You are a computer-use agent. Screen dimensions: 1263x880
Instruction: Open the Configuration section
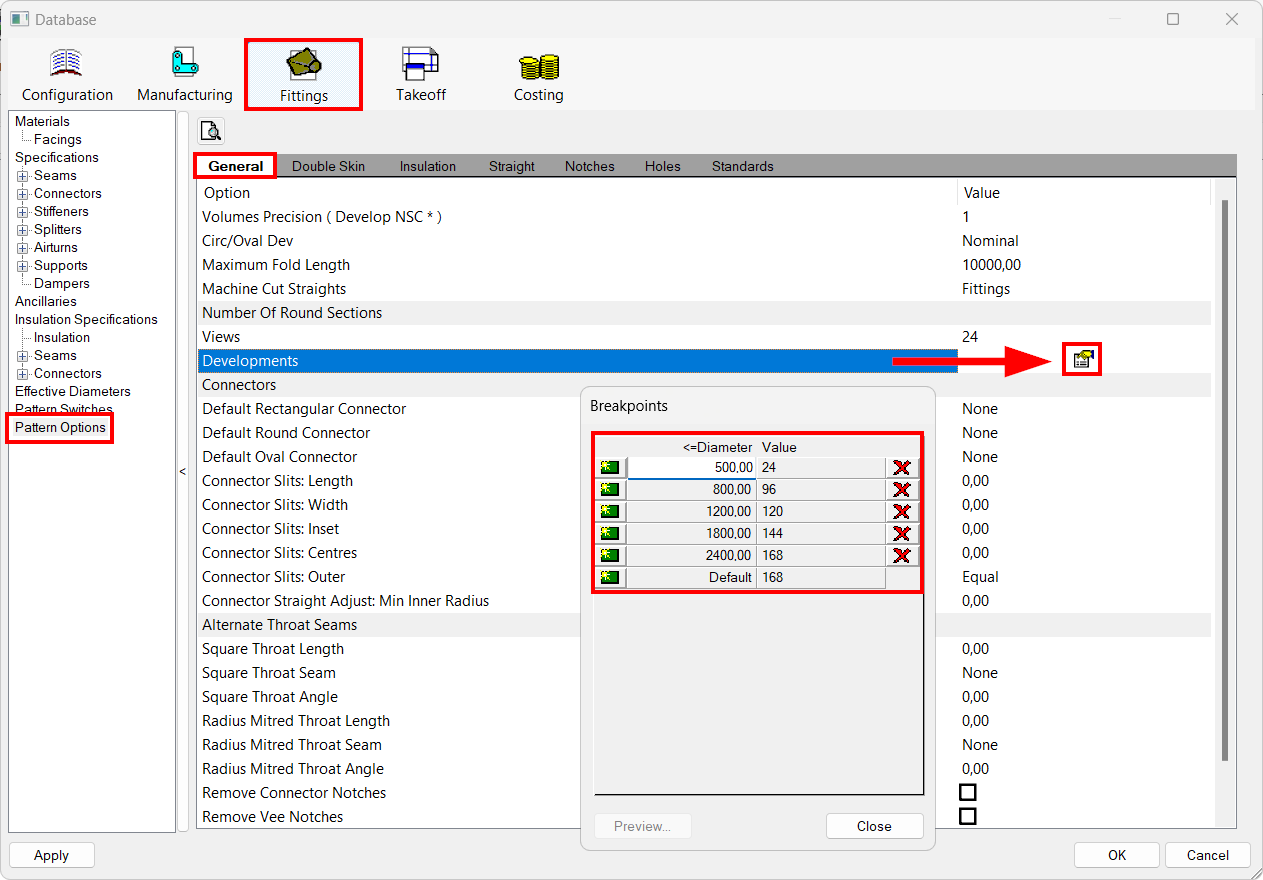coord(66,72)
